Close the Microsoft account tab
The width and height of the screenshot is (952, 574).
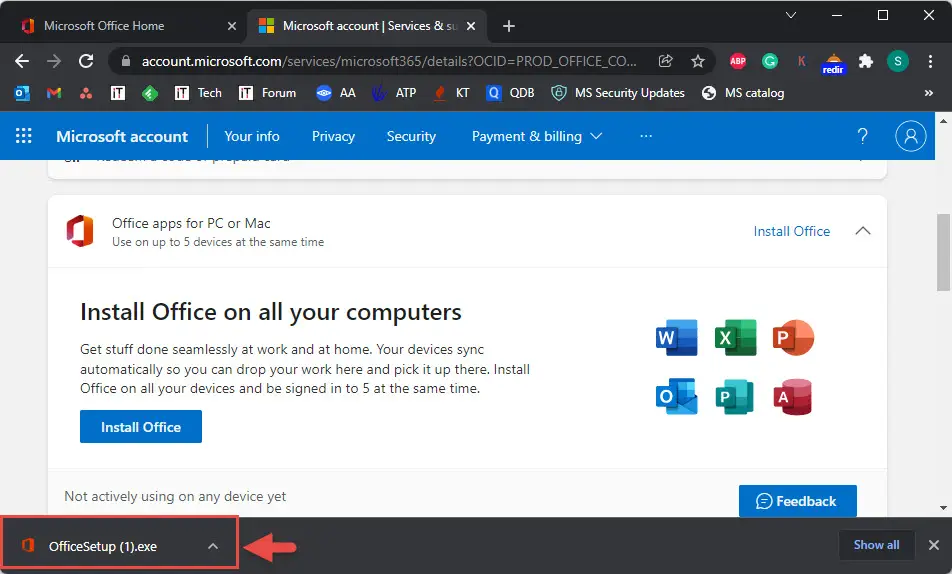point(471,26)
